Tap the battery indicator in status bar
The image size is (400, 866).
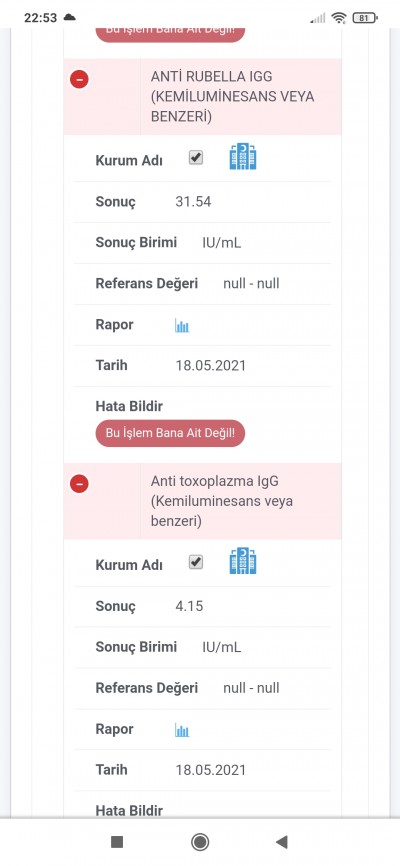pos(365,18)
